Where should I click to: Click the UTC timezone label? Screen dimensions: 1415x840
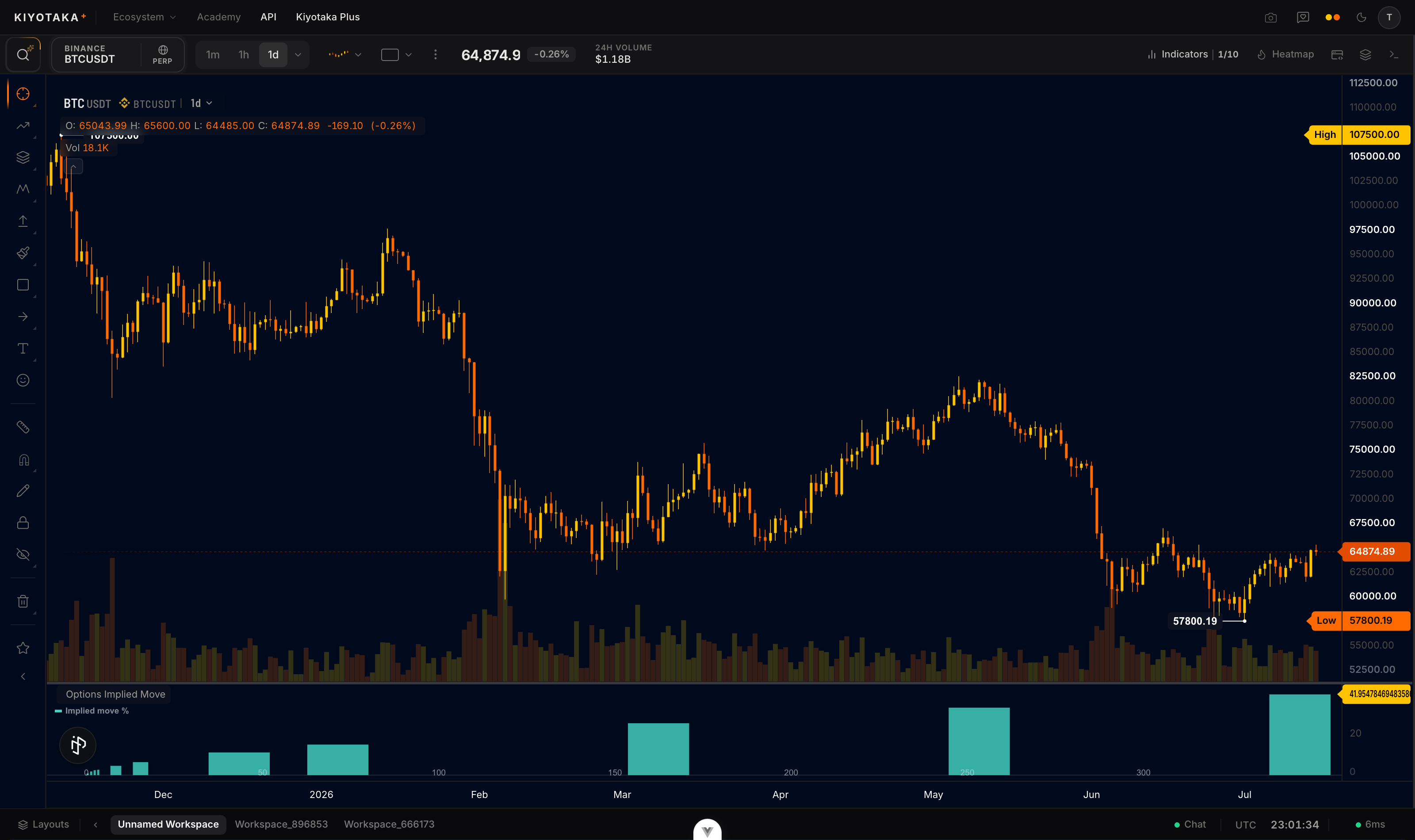tap(1245, 825)
